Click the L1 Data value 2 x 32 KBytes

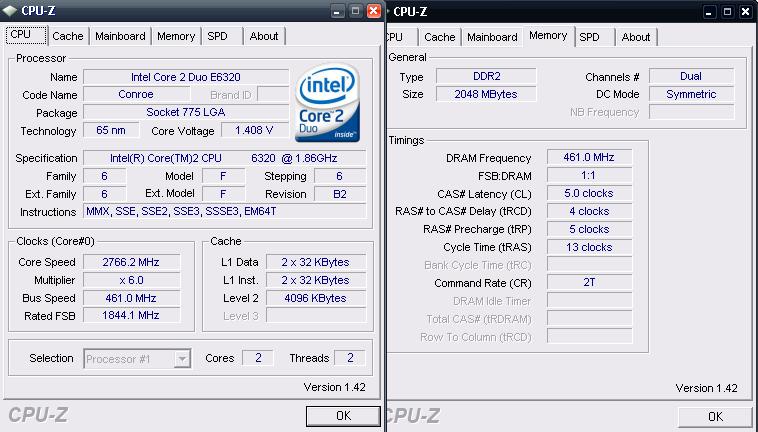coord(316,262)
